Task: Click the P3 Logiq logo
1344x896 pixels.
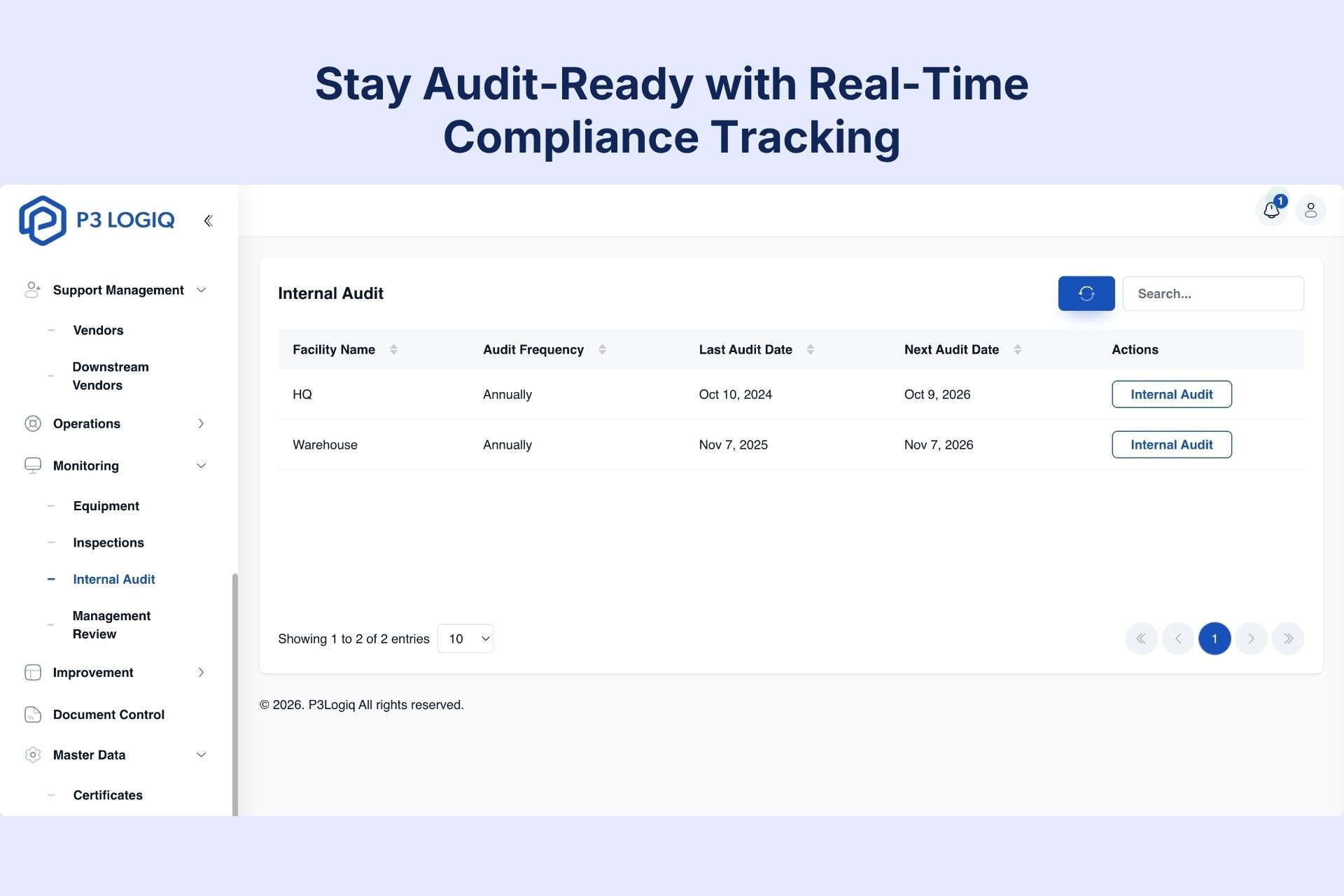Action: 97,220
